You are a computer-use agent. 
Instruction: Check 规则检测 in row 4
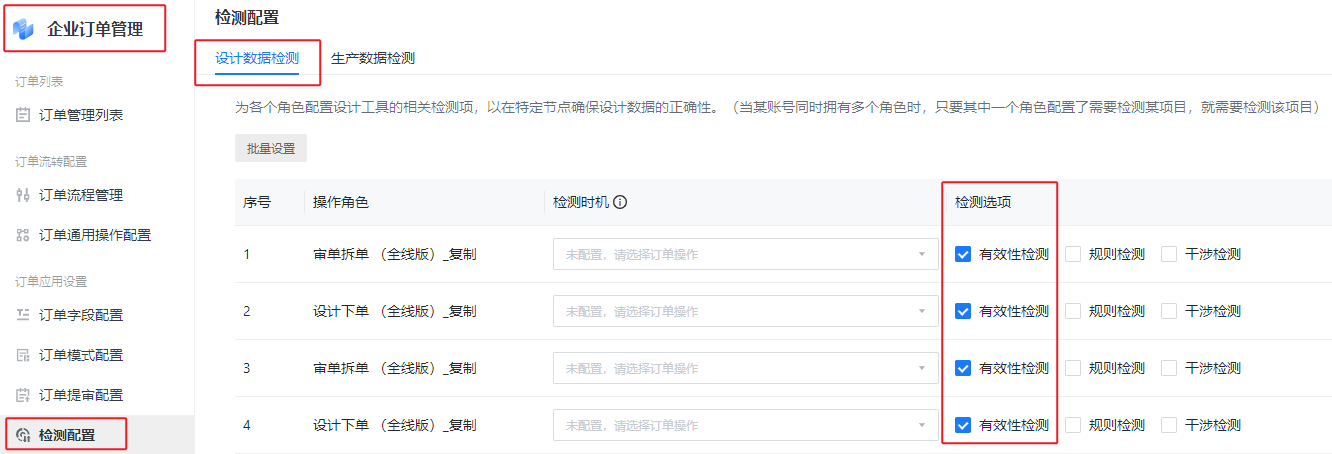1073,425
